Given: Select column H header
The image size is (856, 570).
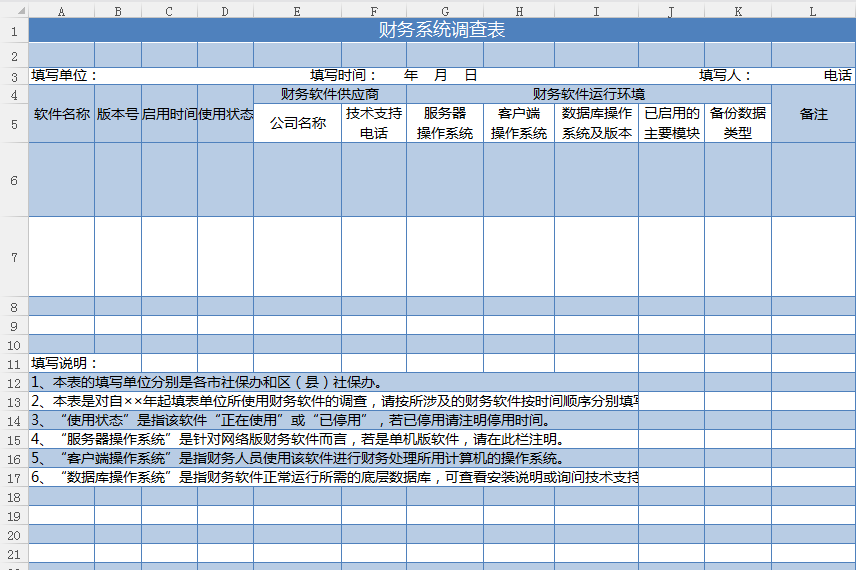Looking at the screenshot, I should point(519,11).
